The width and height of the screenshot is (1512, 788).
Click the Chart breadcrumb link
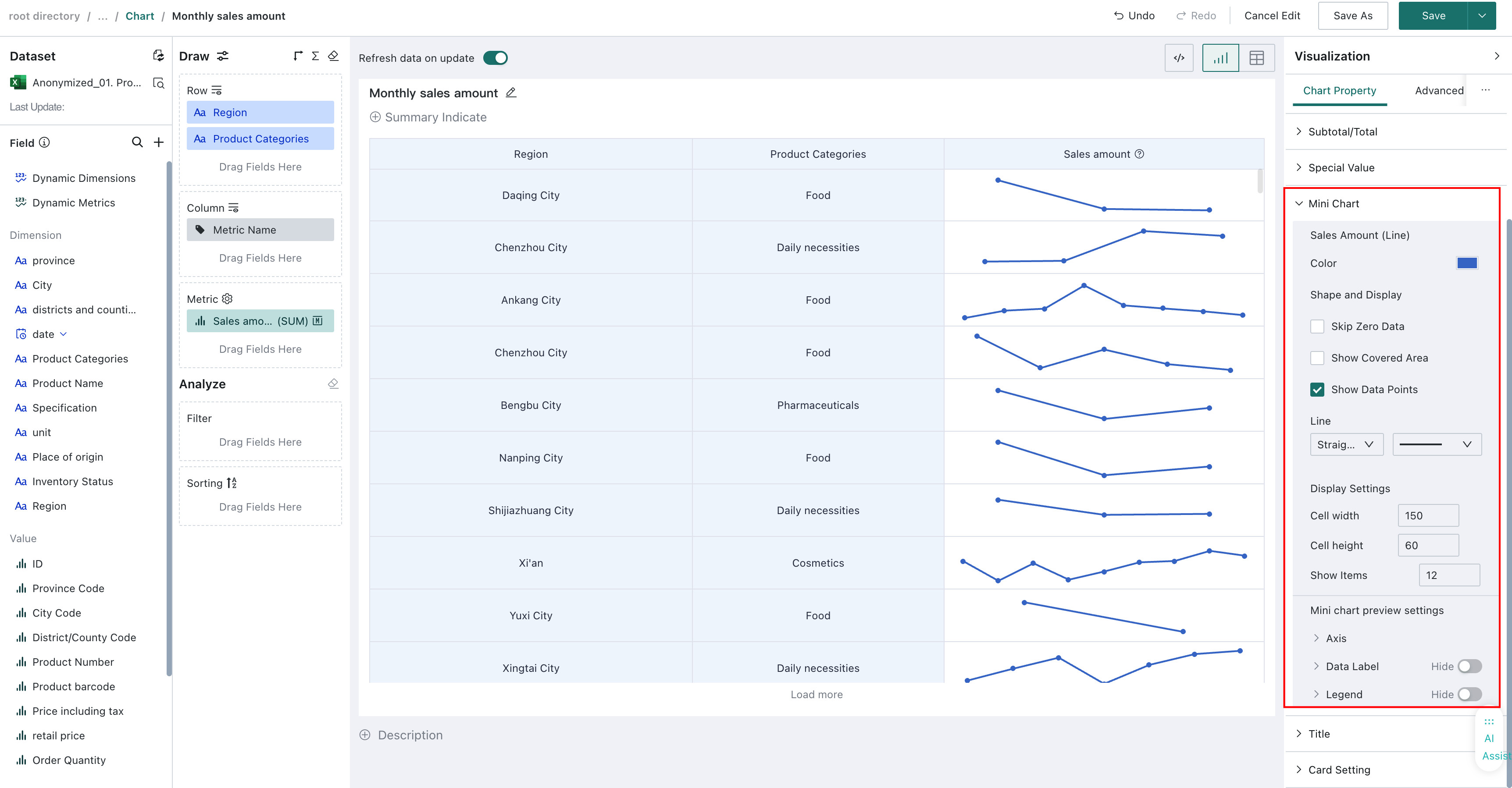[140, 16]
